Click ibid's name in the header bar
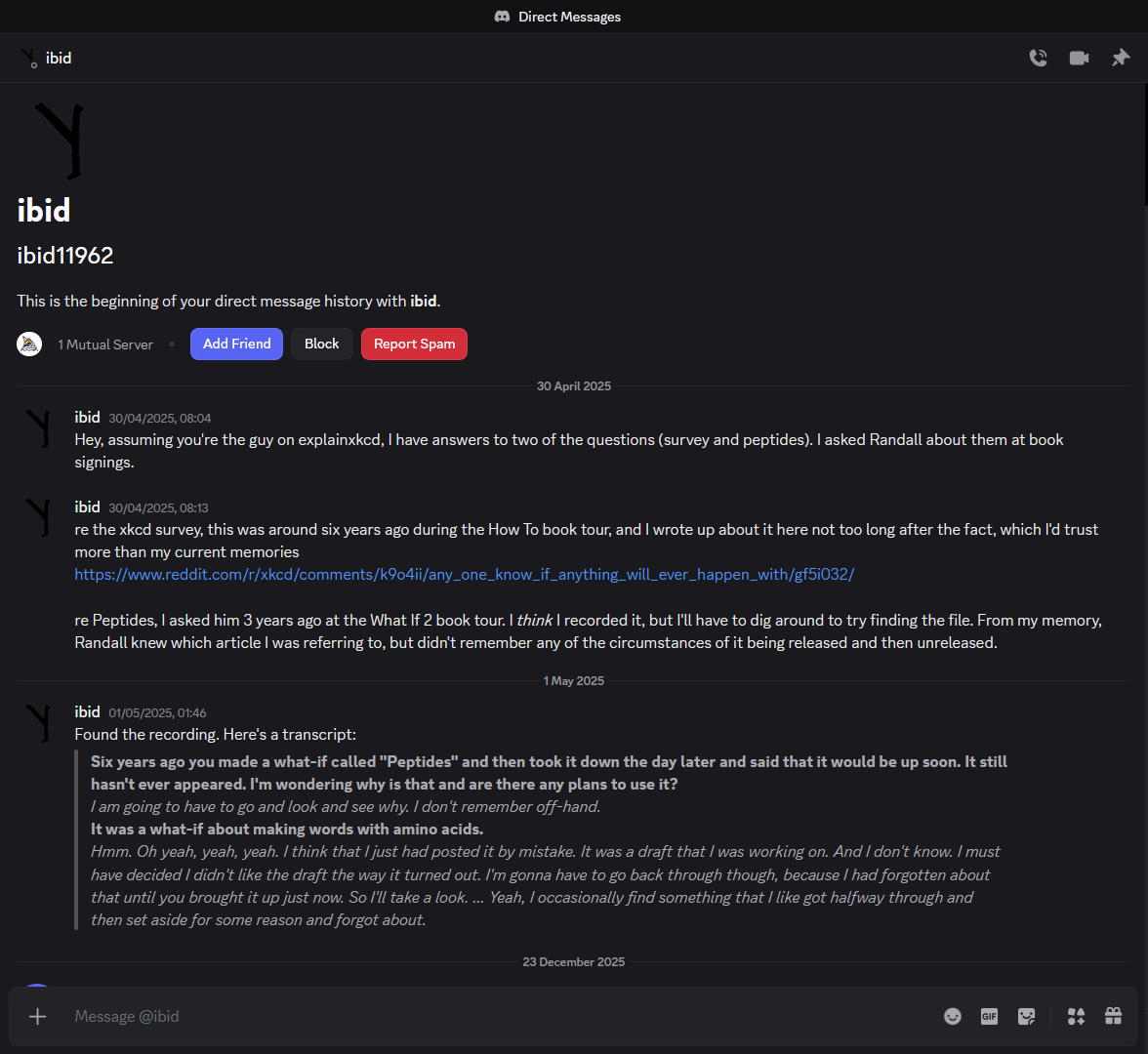 tap(59, 59)
